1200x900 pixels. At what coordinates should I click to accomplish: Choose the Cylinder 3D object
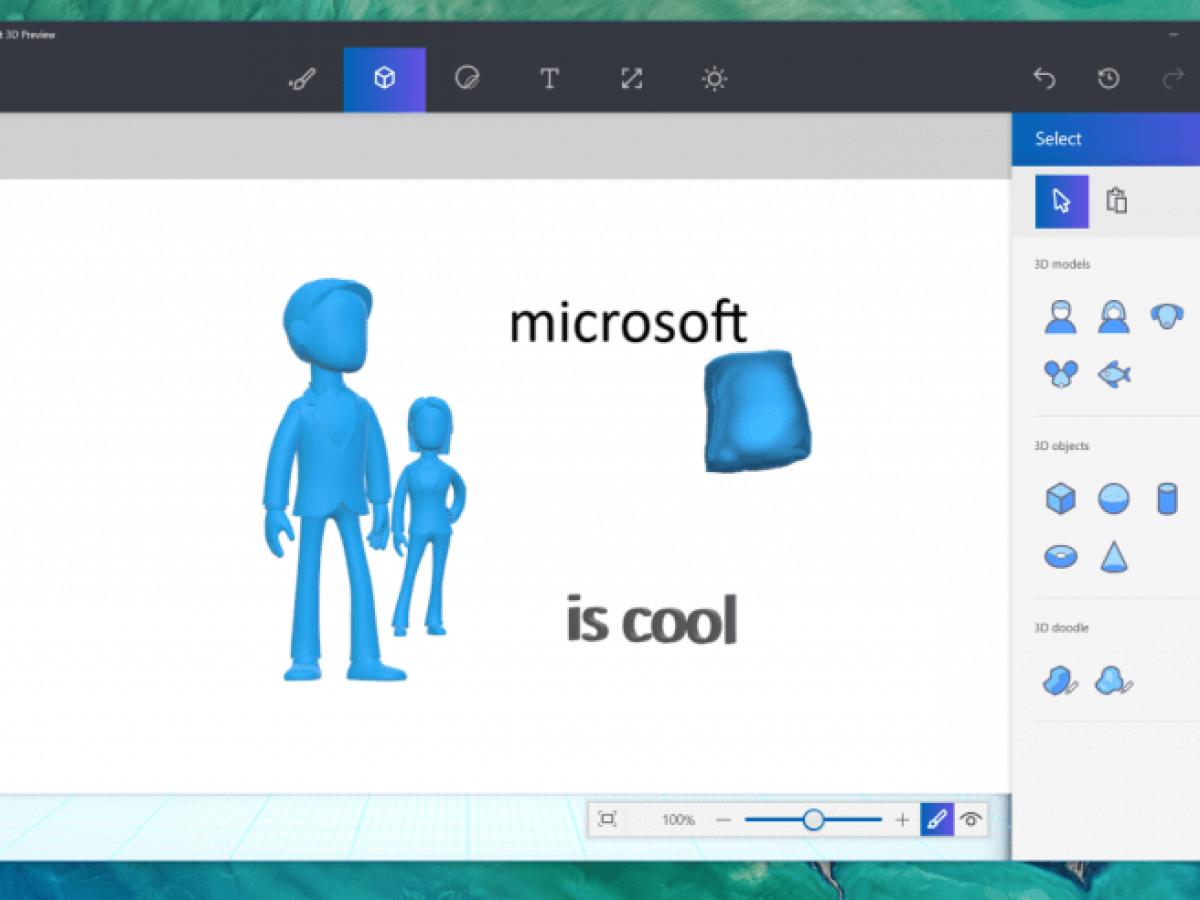(1167, 498)
